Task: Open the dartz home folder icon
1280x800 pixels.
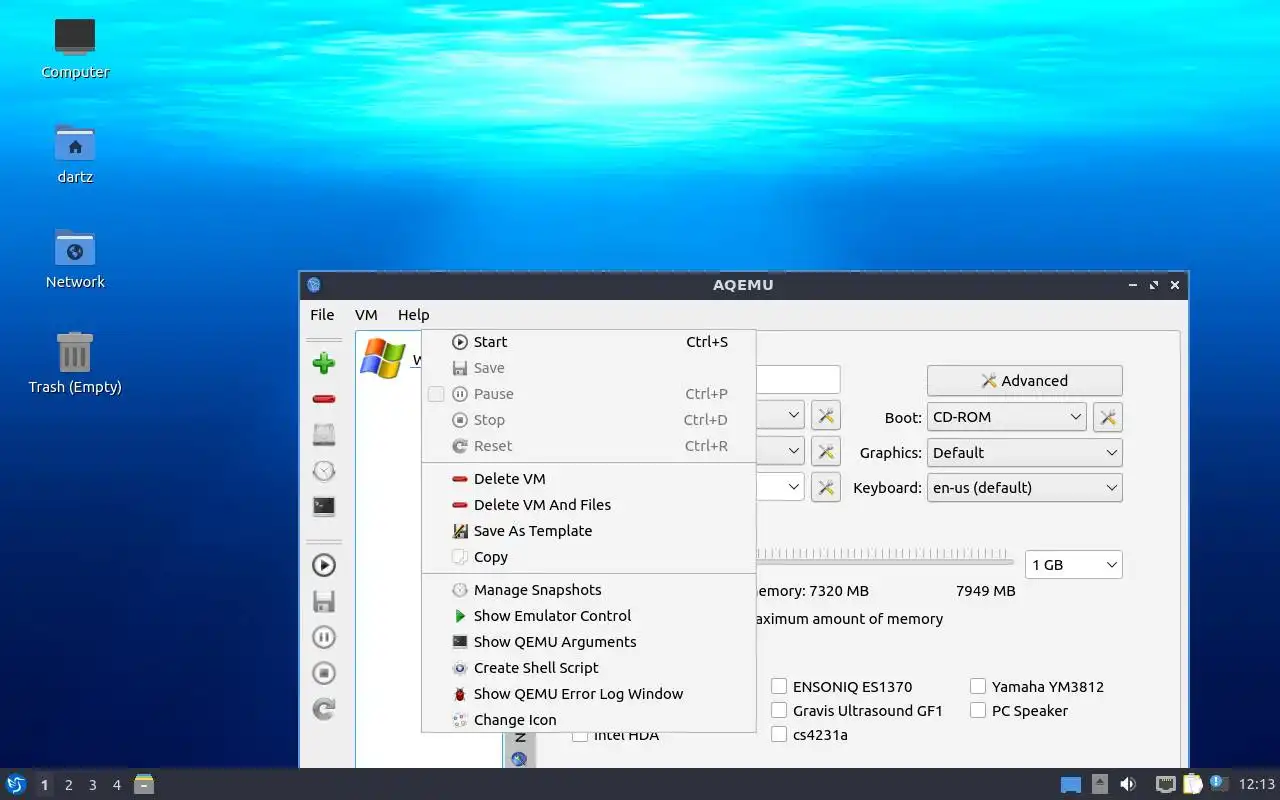Action: click(x=75, y=153)
